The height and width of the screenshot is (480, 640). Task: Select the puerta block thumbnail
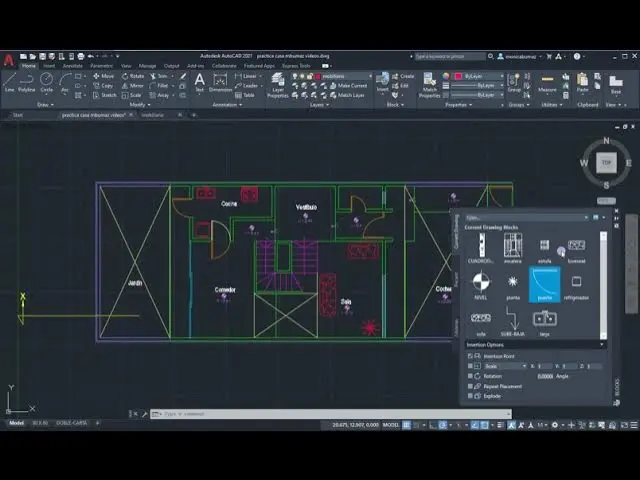[x=544, y=284]
